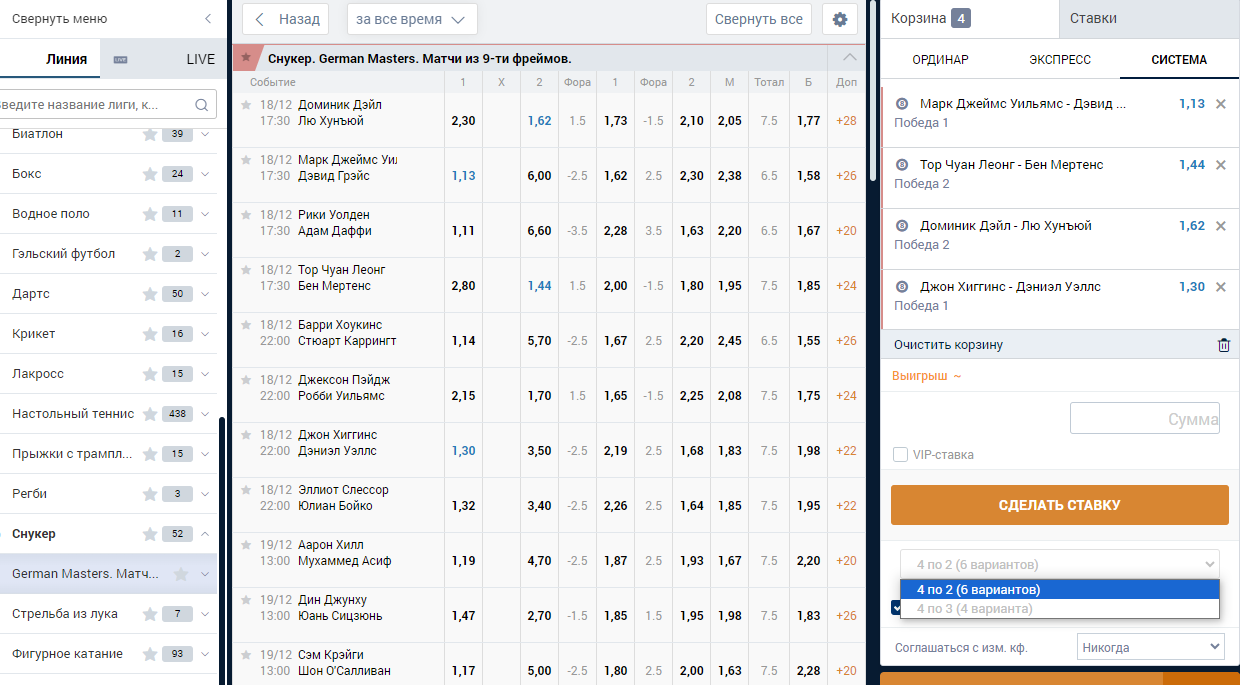Screen dimensions: 1240x685
Task: Open system type dropdown 4 по 2
Action: pyautogui.click(x=1060, y=564)
